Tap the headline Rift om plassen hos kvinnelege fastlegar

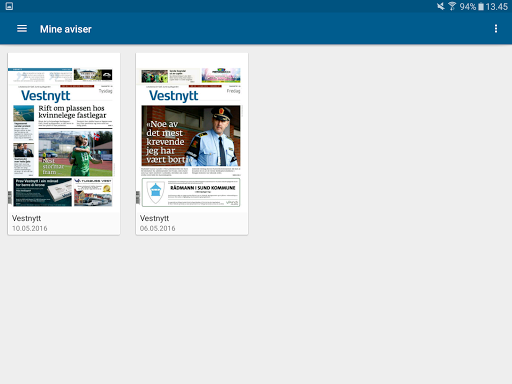72,112
